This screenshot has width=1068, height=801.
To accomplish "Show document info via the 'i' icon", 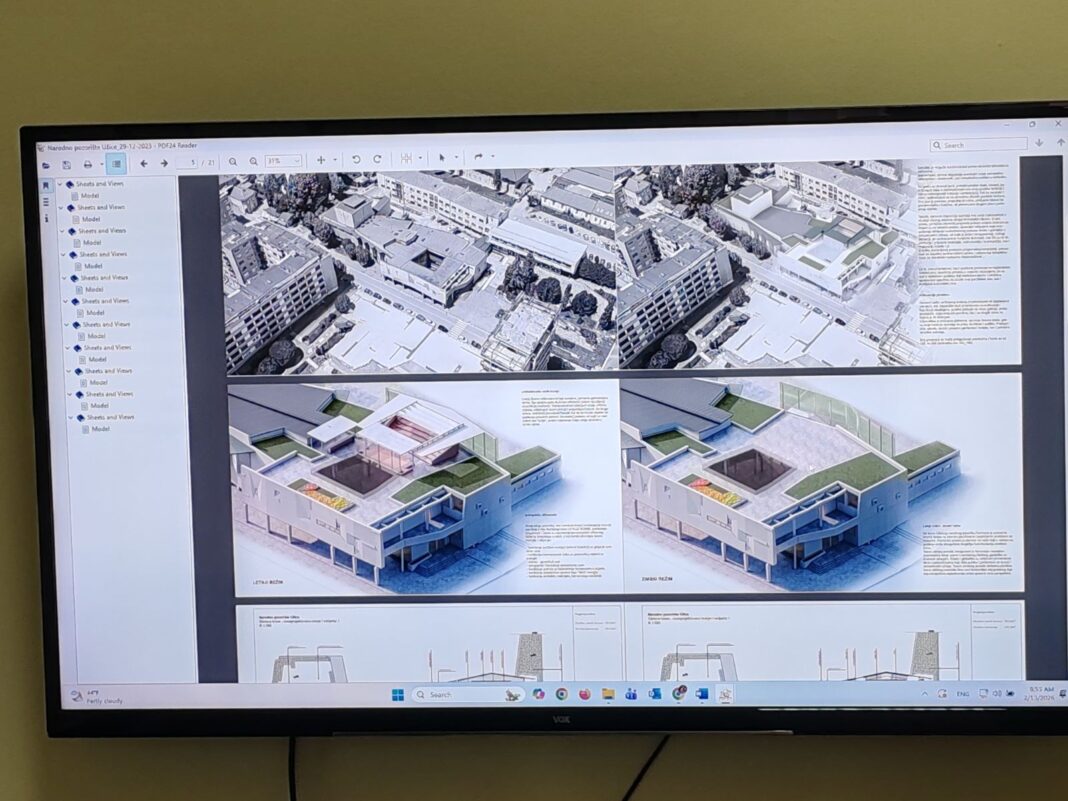I will tap(46, 218).
